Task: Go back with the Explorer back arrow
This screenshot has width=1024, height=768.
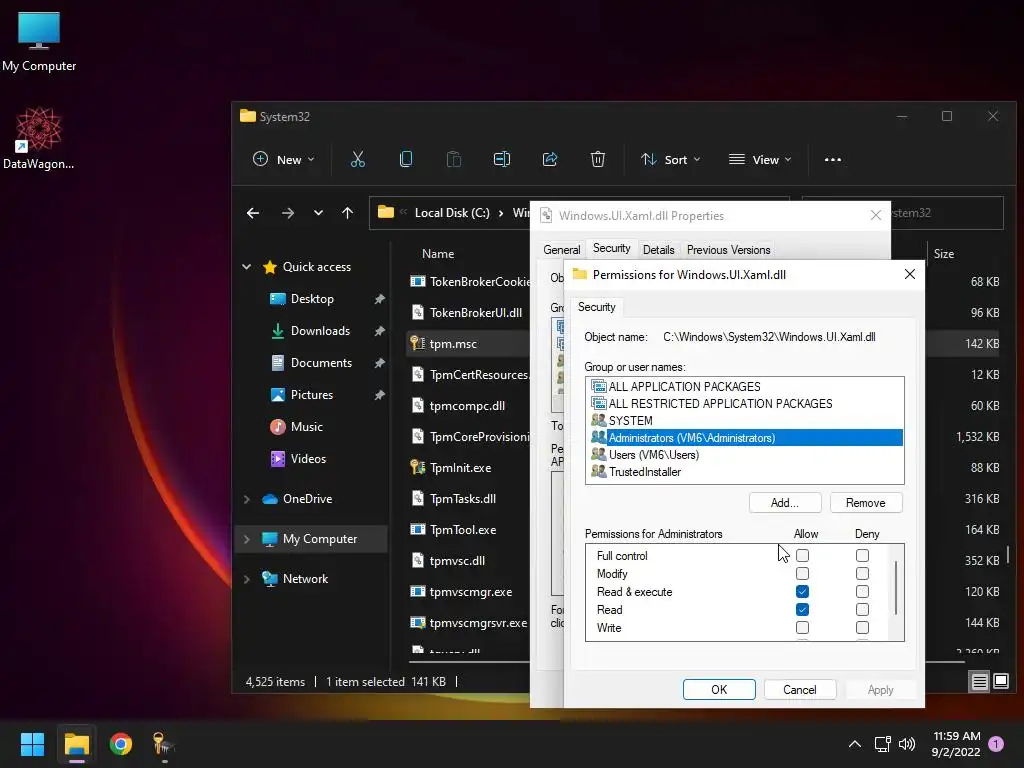Action: (253, 213)
